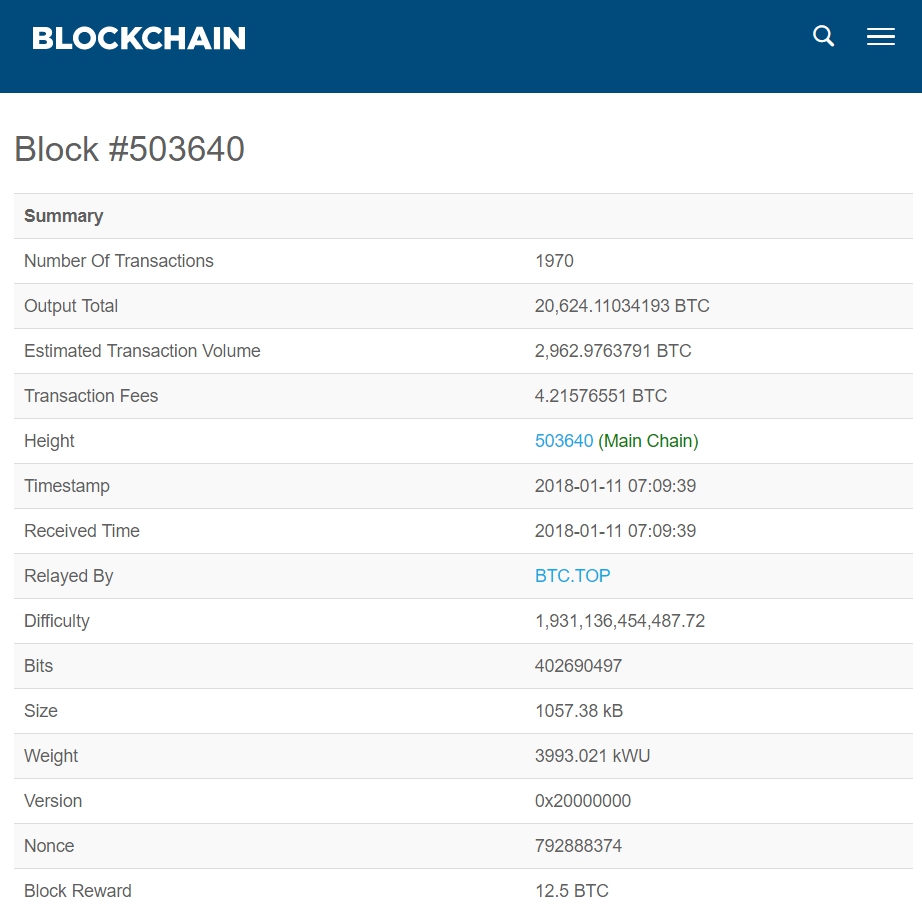Image resolution: width=922 pixels, height=912 pixels.
Task: Select the Nonce value 792888374
Action: pyautogui.click(x=578, y=846)
